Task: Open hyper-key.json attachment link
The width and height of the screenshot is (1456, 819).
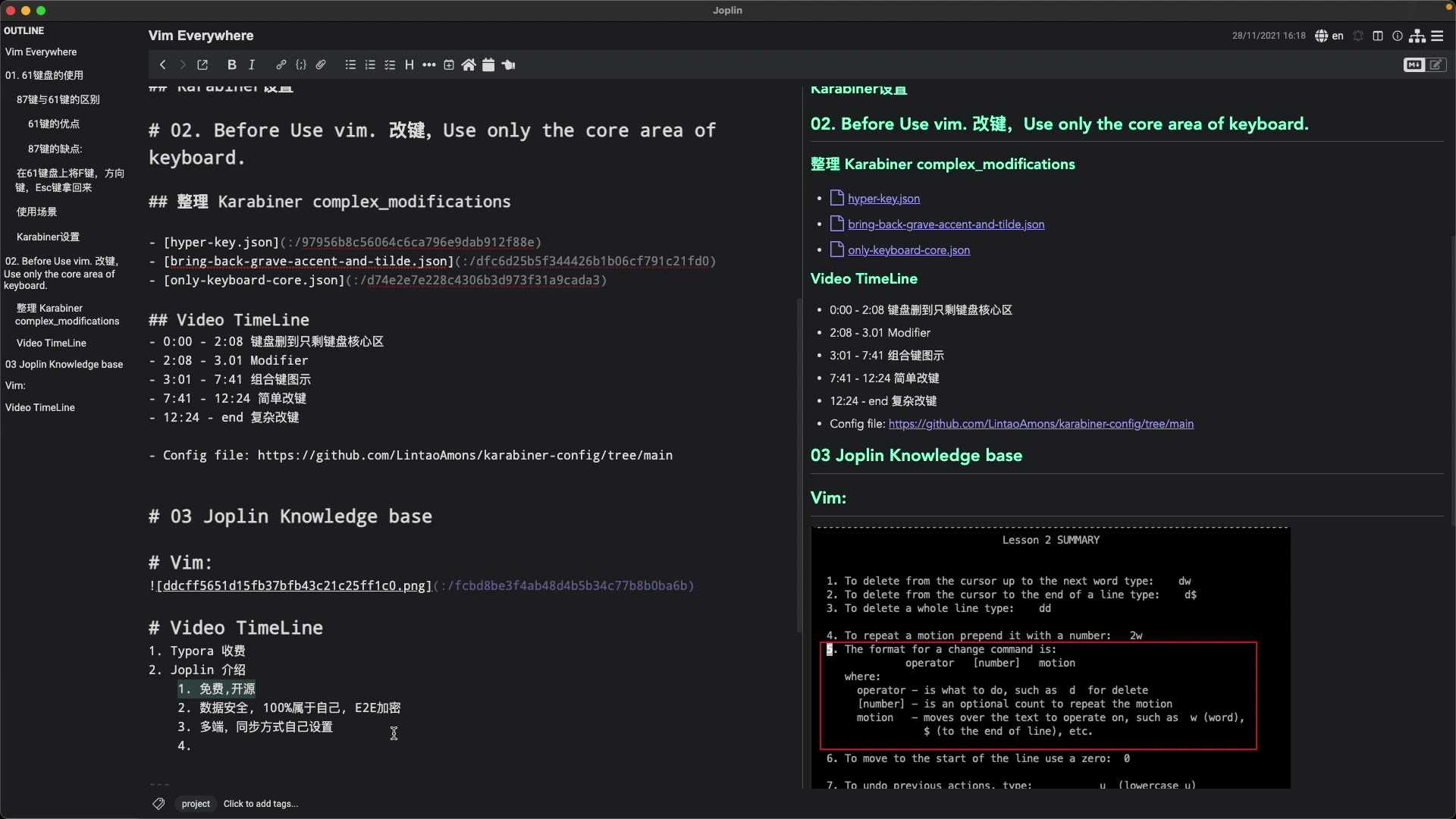Action: point(883,199)
